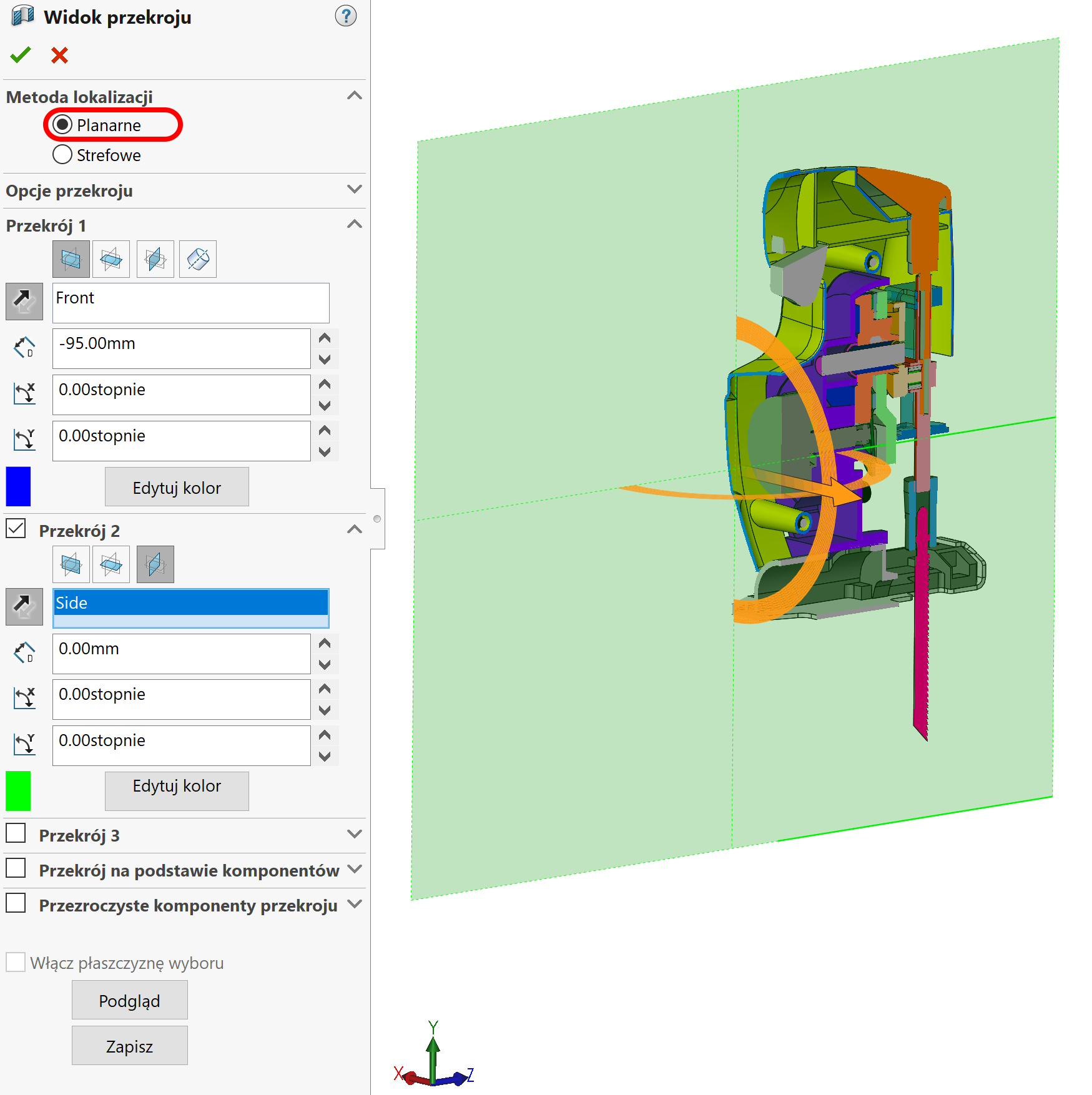1092x1095 pixels.
Task: Expand Przekrój na podstawie komponentów section
Action: [355, 869]
